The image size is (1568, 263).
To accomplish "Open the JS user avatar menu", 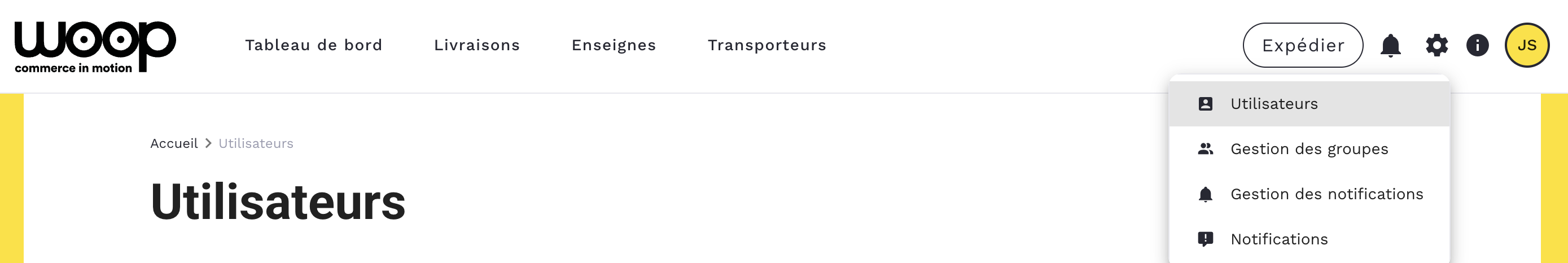I will point(1527,46).
